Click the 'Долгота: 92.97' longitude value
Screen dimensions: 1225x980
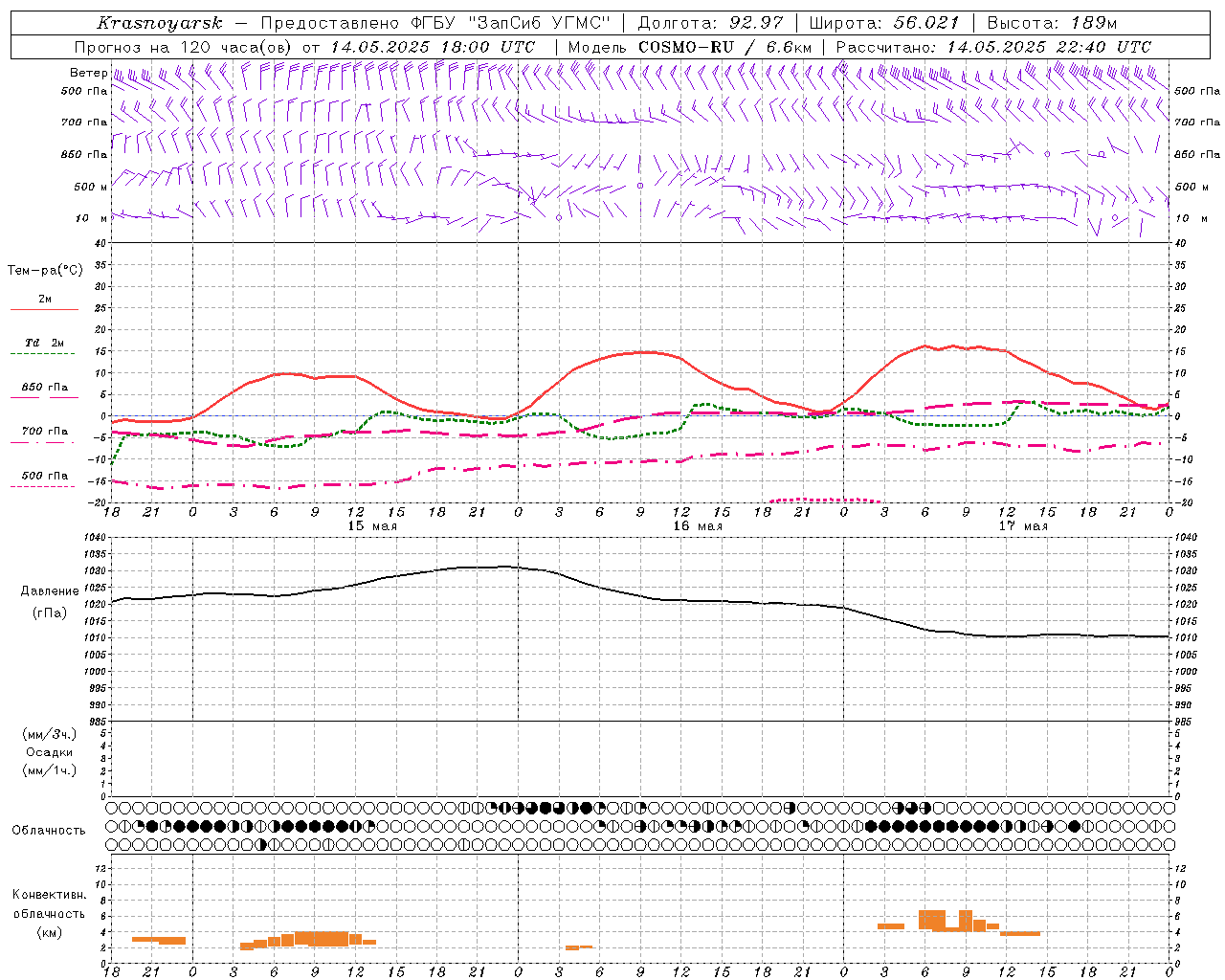tap(710, 23)
